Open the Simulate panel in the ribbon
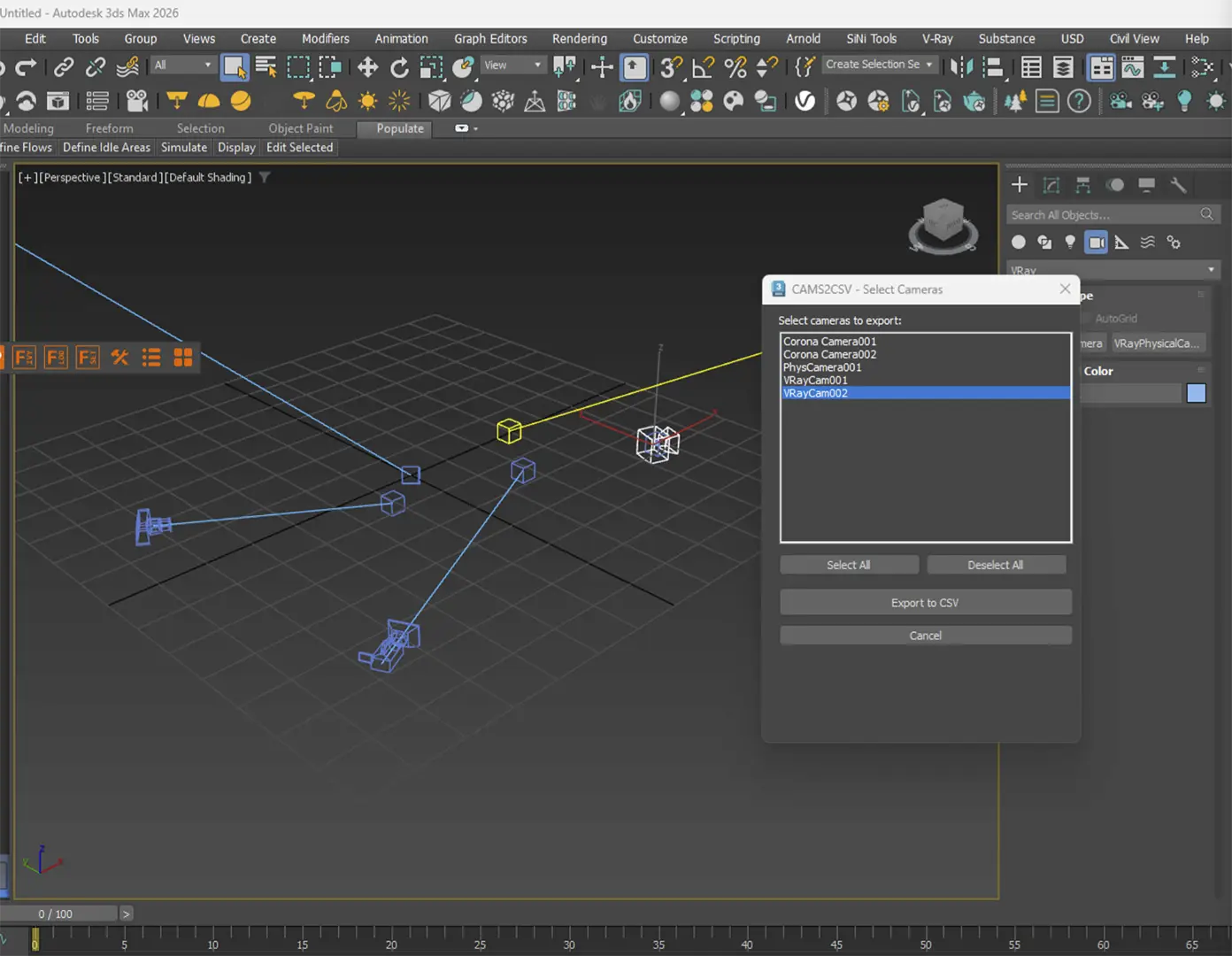Screen dimensions: 1232x956 (x=184, y=148)
